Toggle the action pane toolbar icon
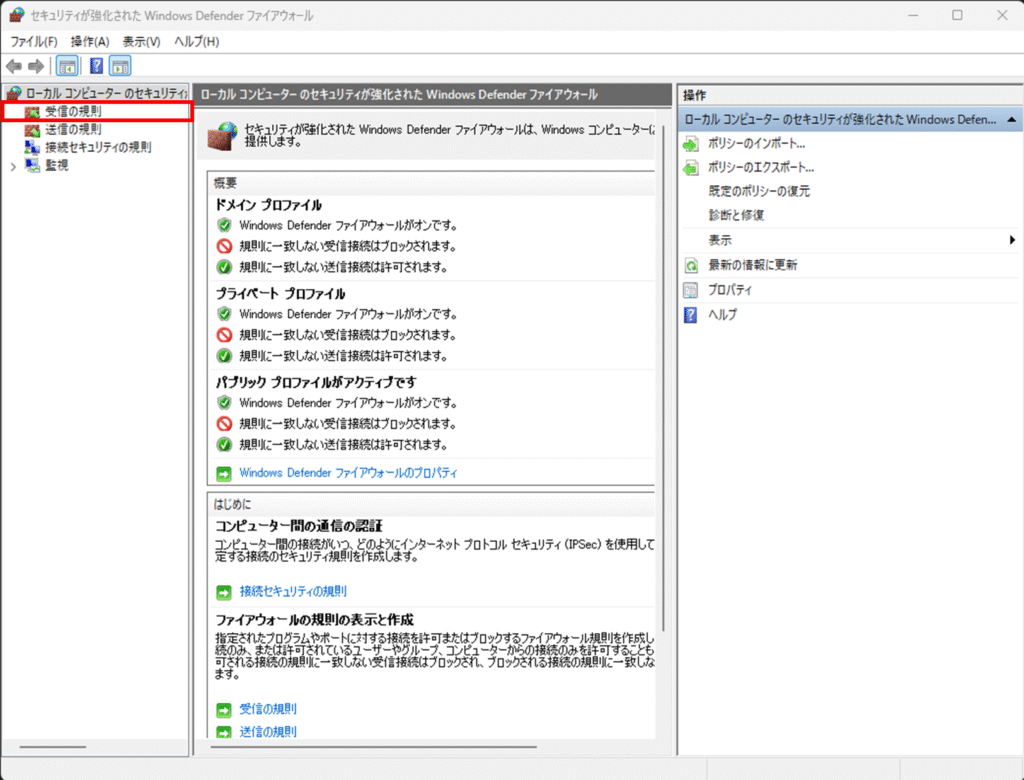The image size is (1024, 780). [x=120, y=66]
